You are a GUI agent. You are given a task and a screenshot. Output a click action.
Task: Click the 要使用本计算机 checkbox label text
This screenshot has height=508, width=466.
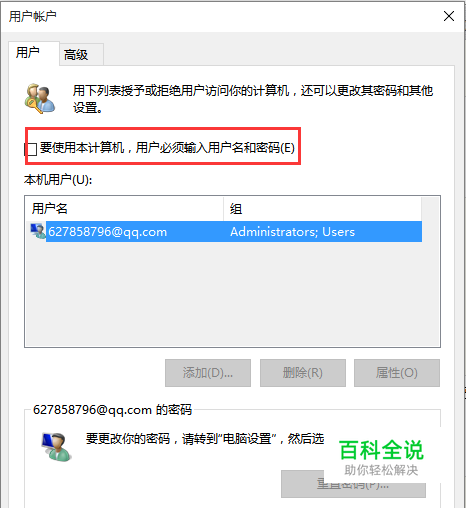pyautogui.click(x=167, y=147)
